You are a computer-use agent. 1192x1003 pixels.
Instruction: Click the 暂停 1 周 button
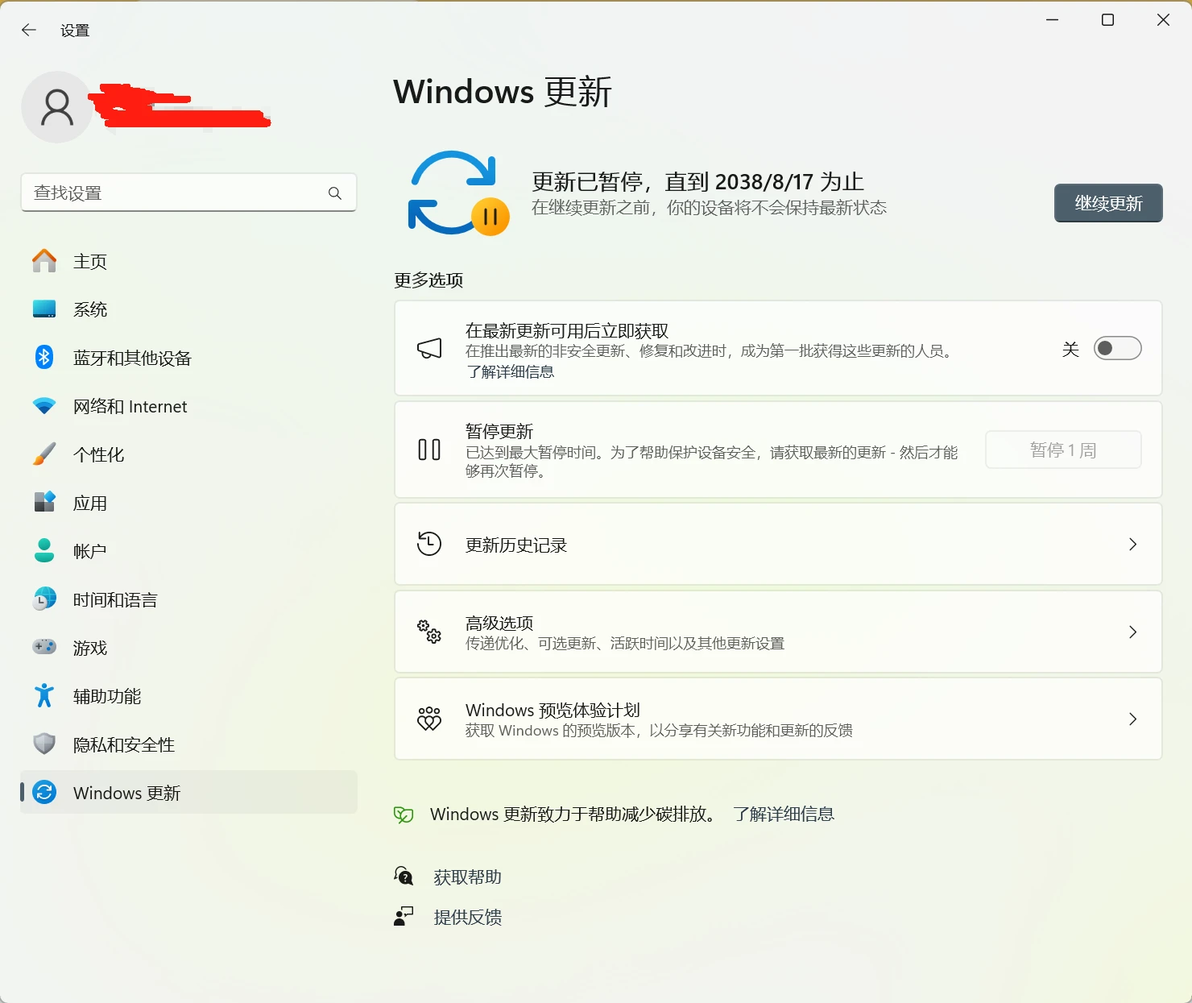[x=1063, y=450]
